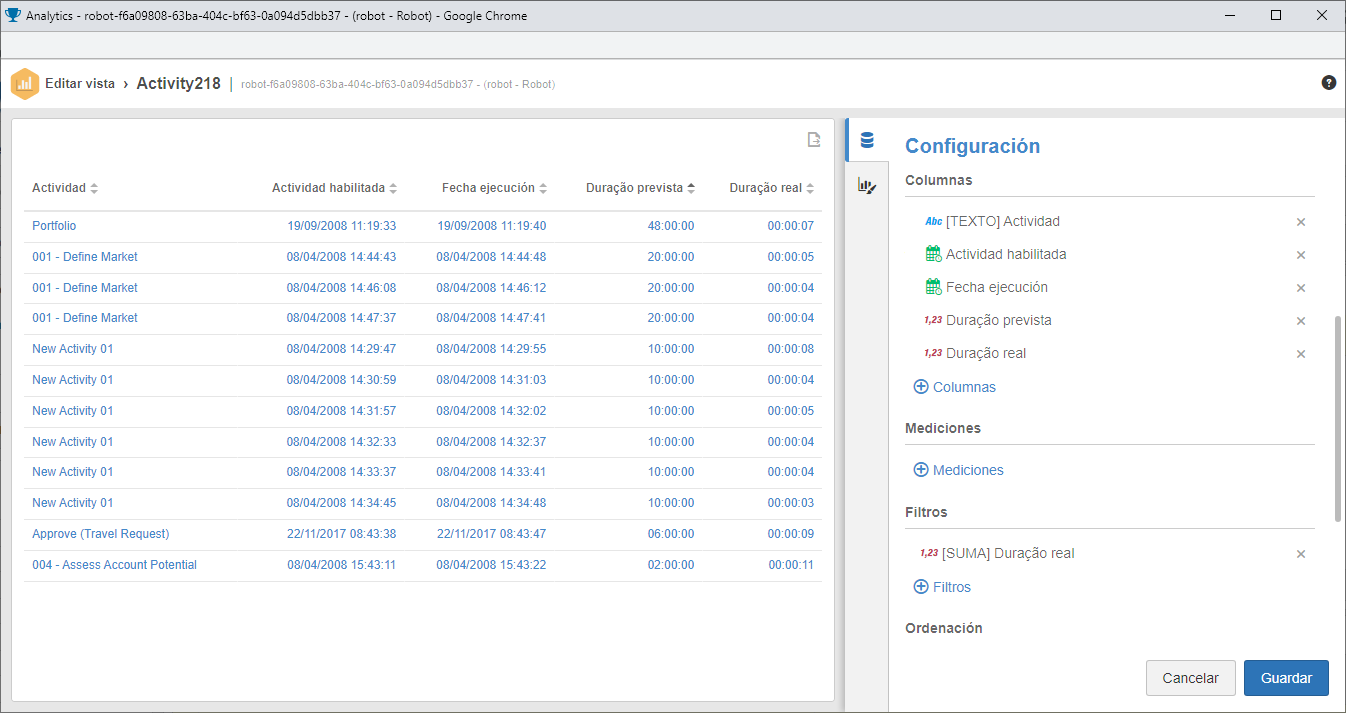Image resolution: width=1346 pixels, height=713 pixels.
Task: Click the configuration panel vertical scrollbar
Action: pos(1338,418)
